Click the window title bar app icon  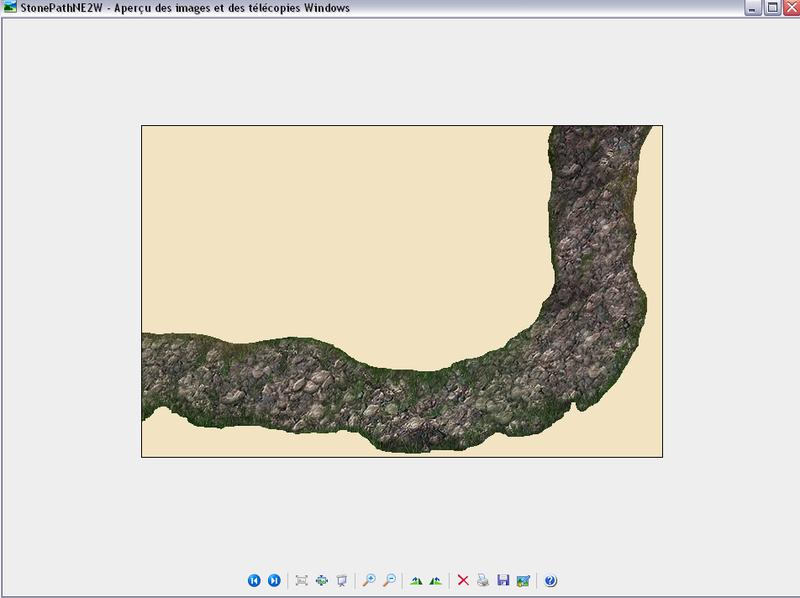(x=10, y=7)
